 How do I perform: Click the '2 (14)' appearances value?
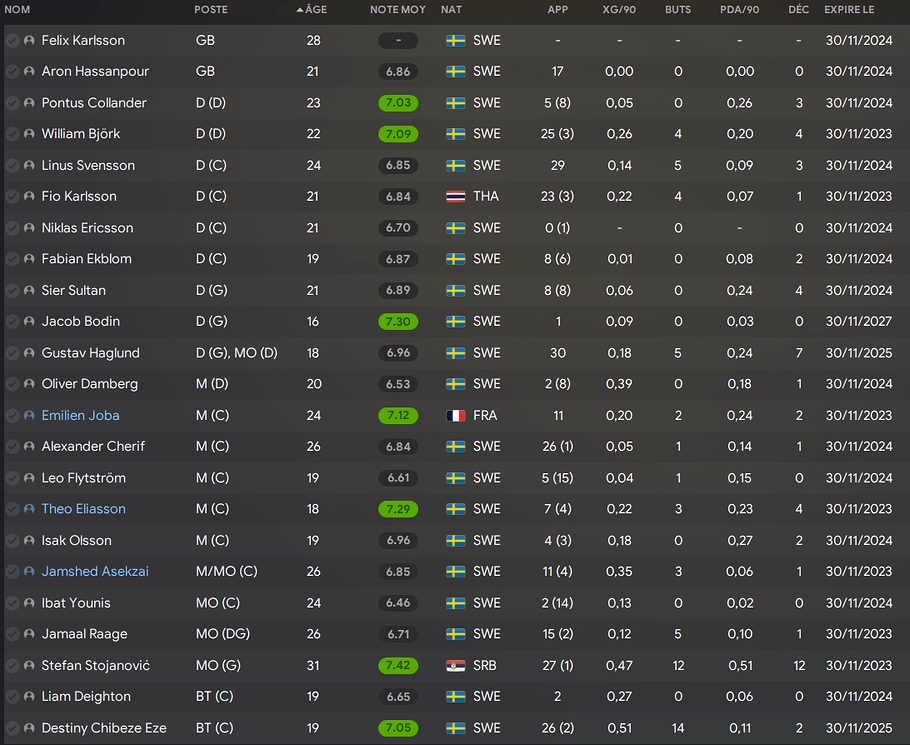pyautogui.click(x=558, y=603)
